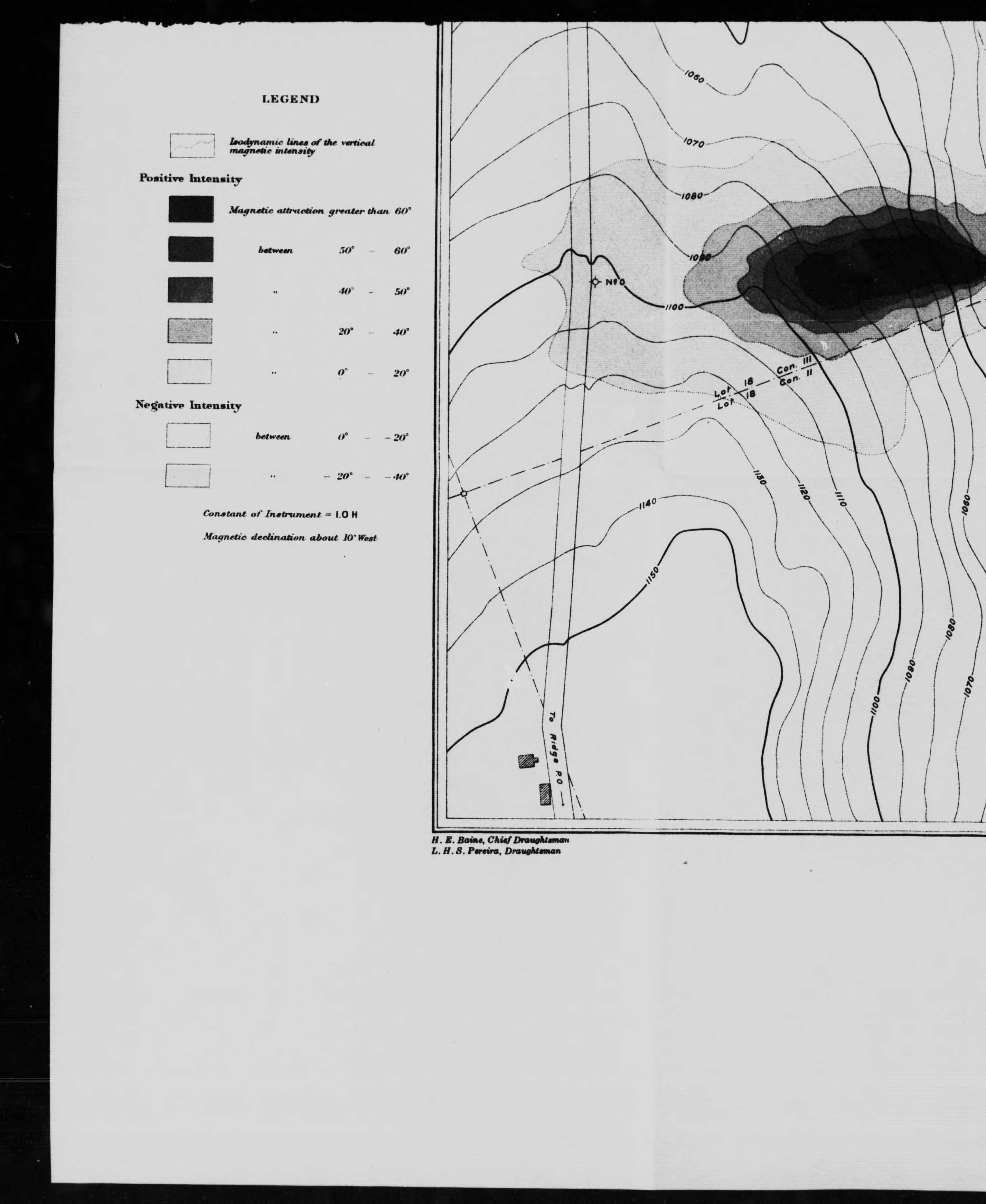Click the isodynamic lines legend sample box

[x=192, y=146]
